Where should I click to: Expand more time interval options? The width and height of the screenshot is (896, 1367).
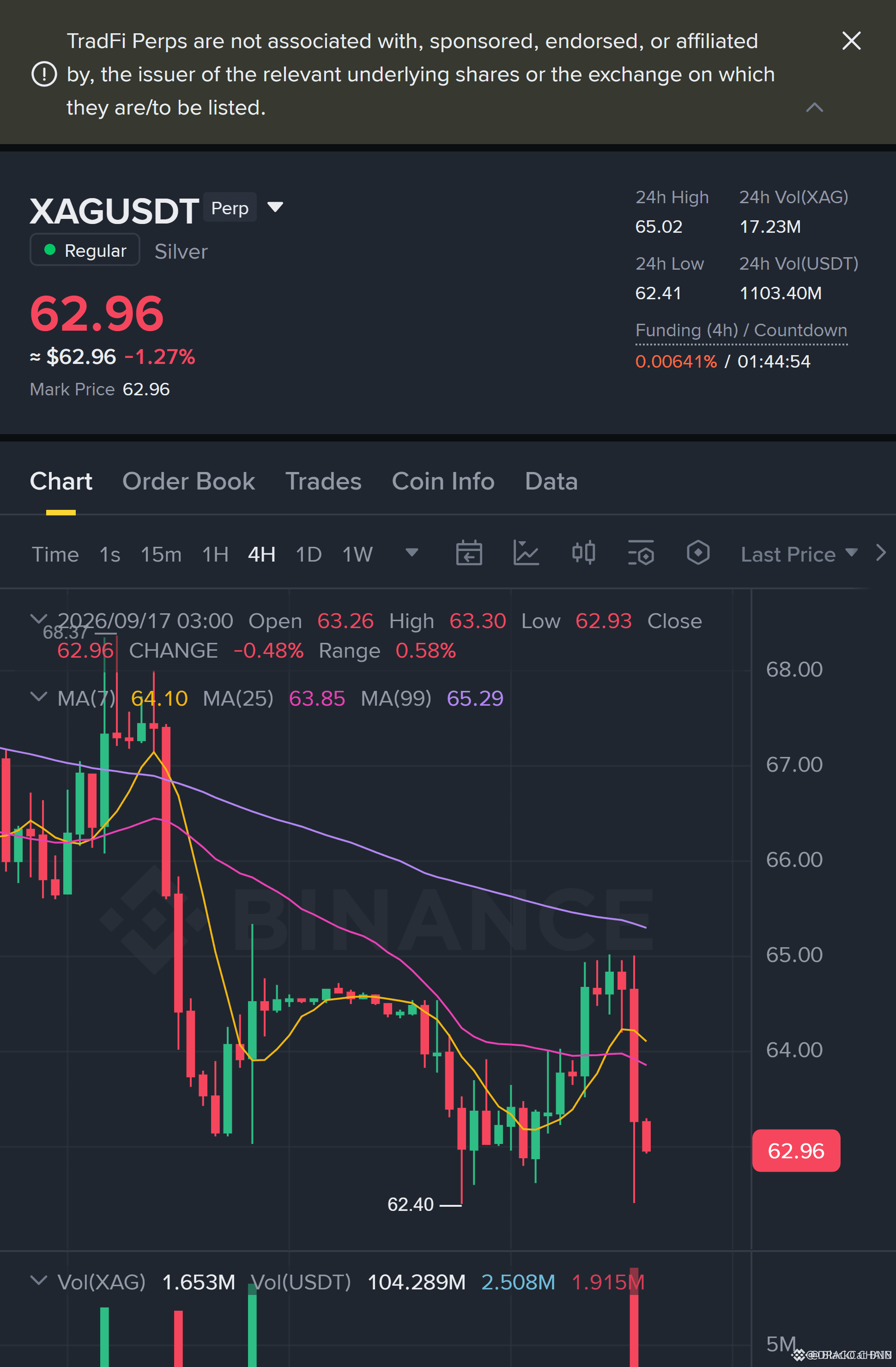(x=411, y=553)
